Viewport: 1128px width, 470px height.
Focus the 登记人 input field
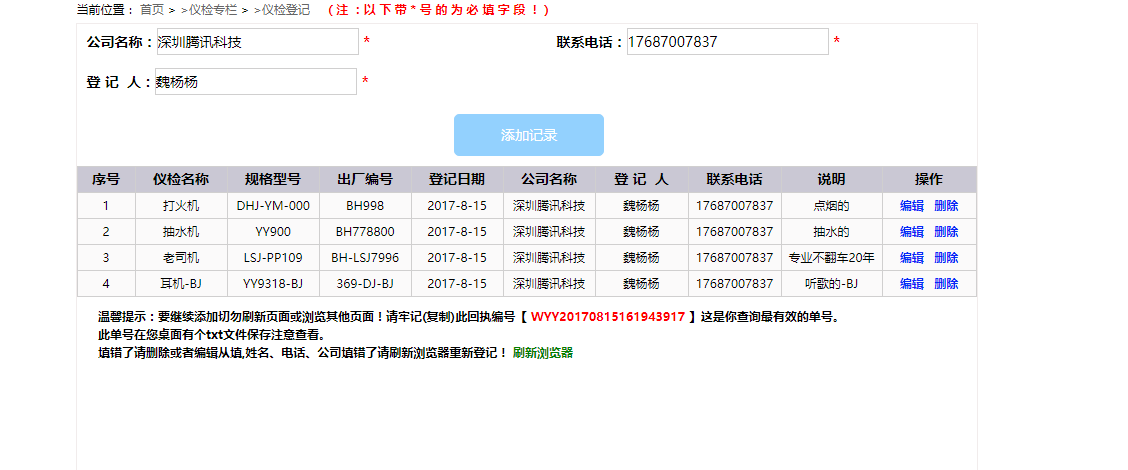255,81
